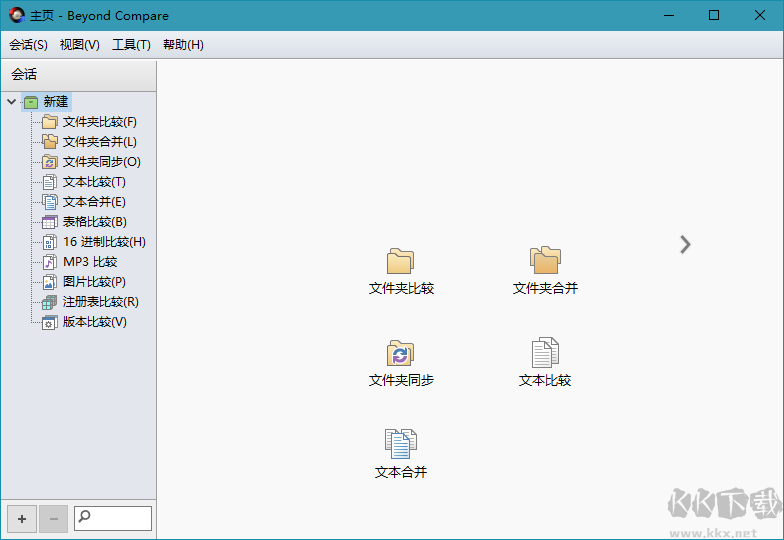Collapse the 新建 tree node
This screenshot has height=540, width=784.
(12, 102)
